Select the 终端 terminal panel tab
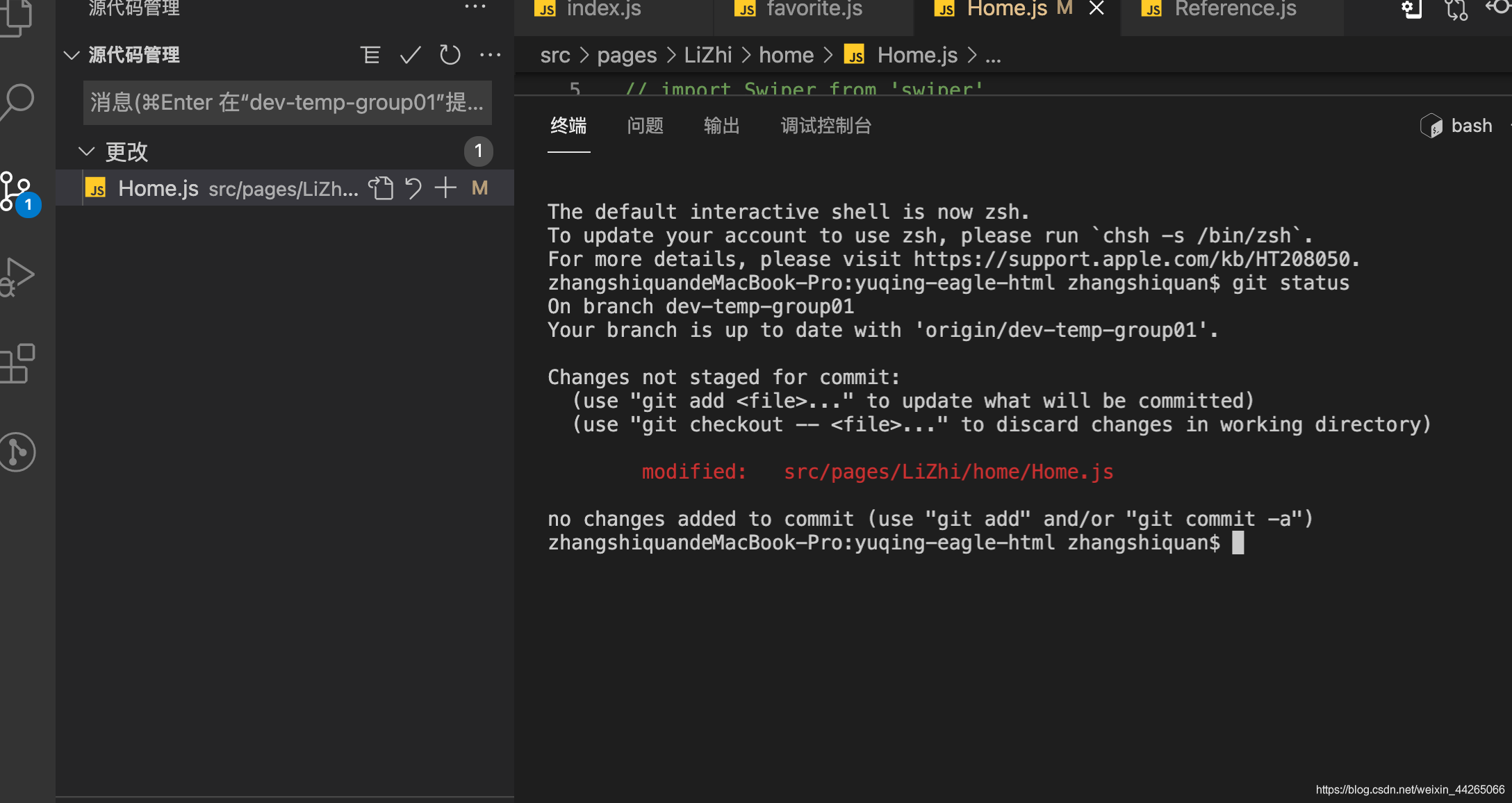The width and height of the screenshot is (1512, 803). point(568,126)
